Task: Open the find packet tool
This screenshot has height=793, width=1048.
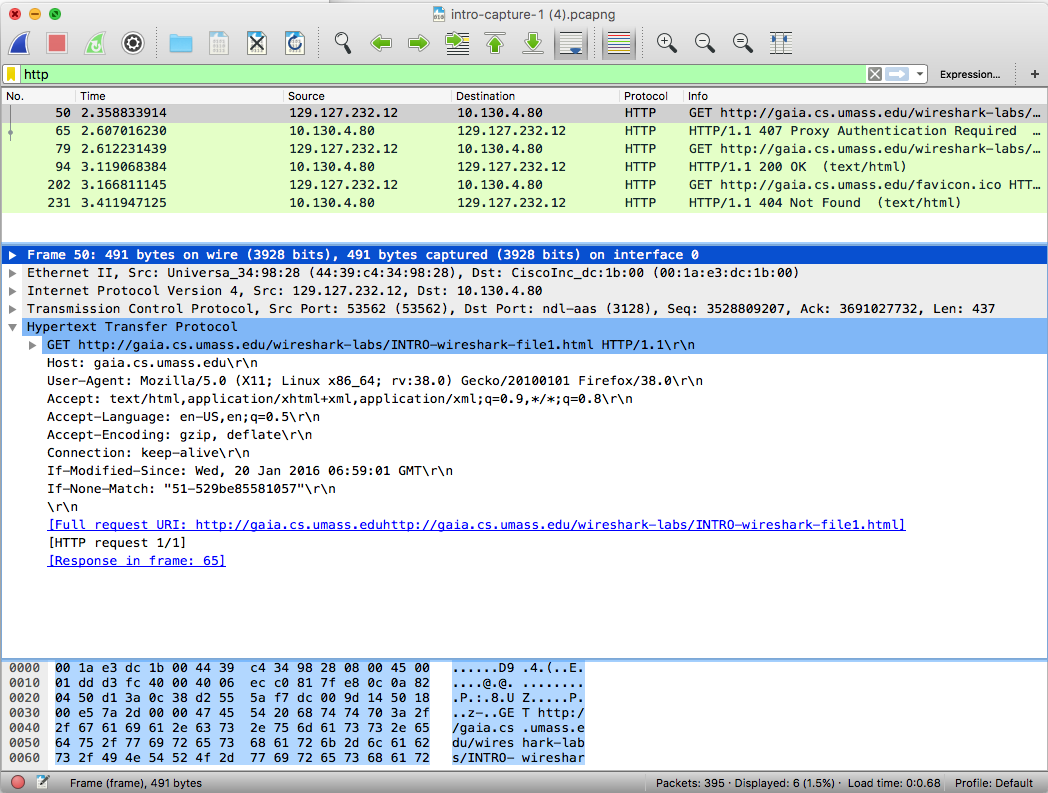Action: (342, 43)
